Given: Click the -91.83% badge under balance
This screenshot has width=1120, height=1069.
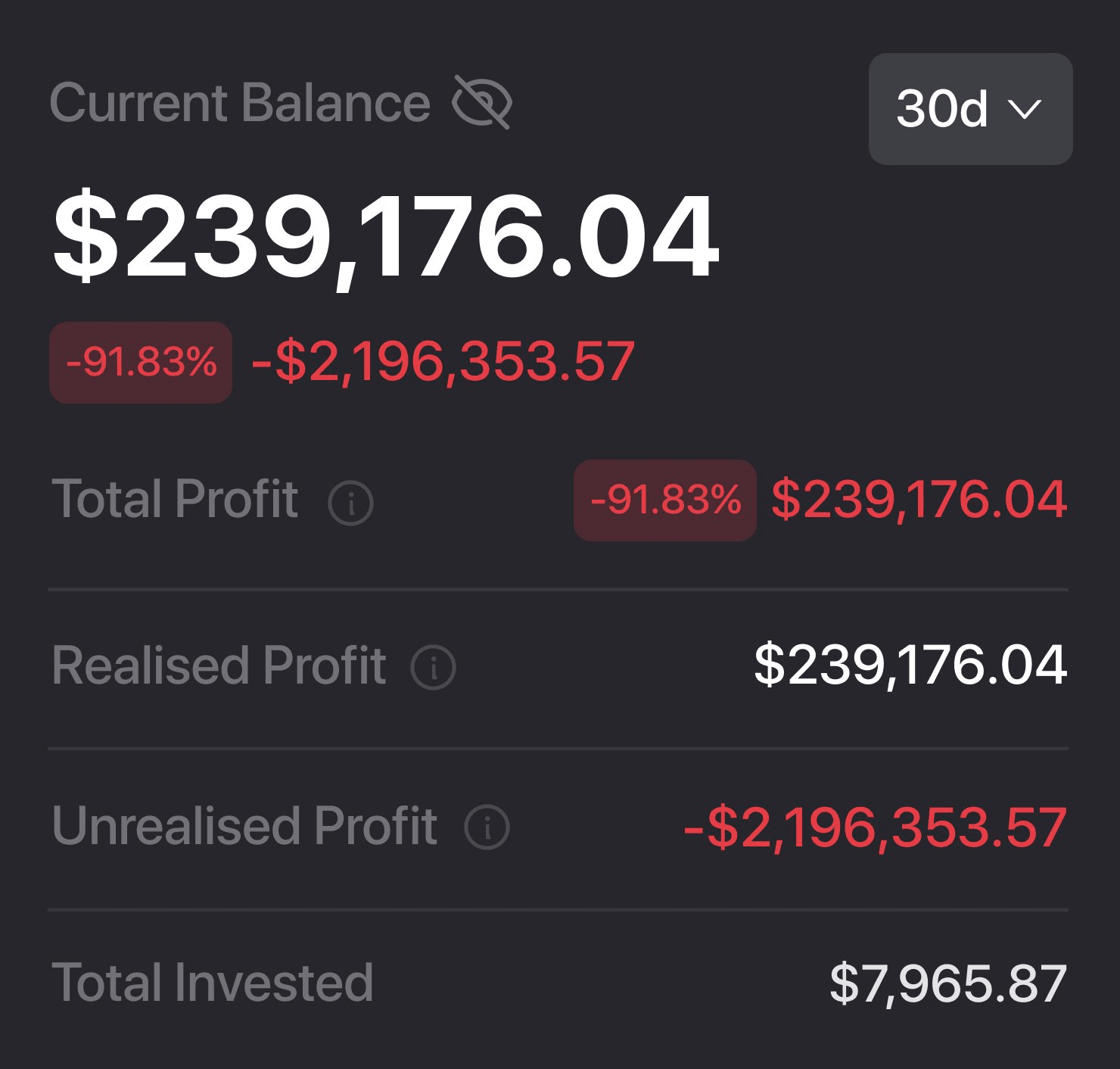Looking at the screenshot, I should pos(141,362).
